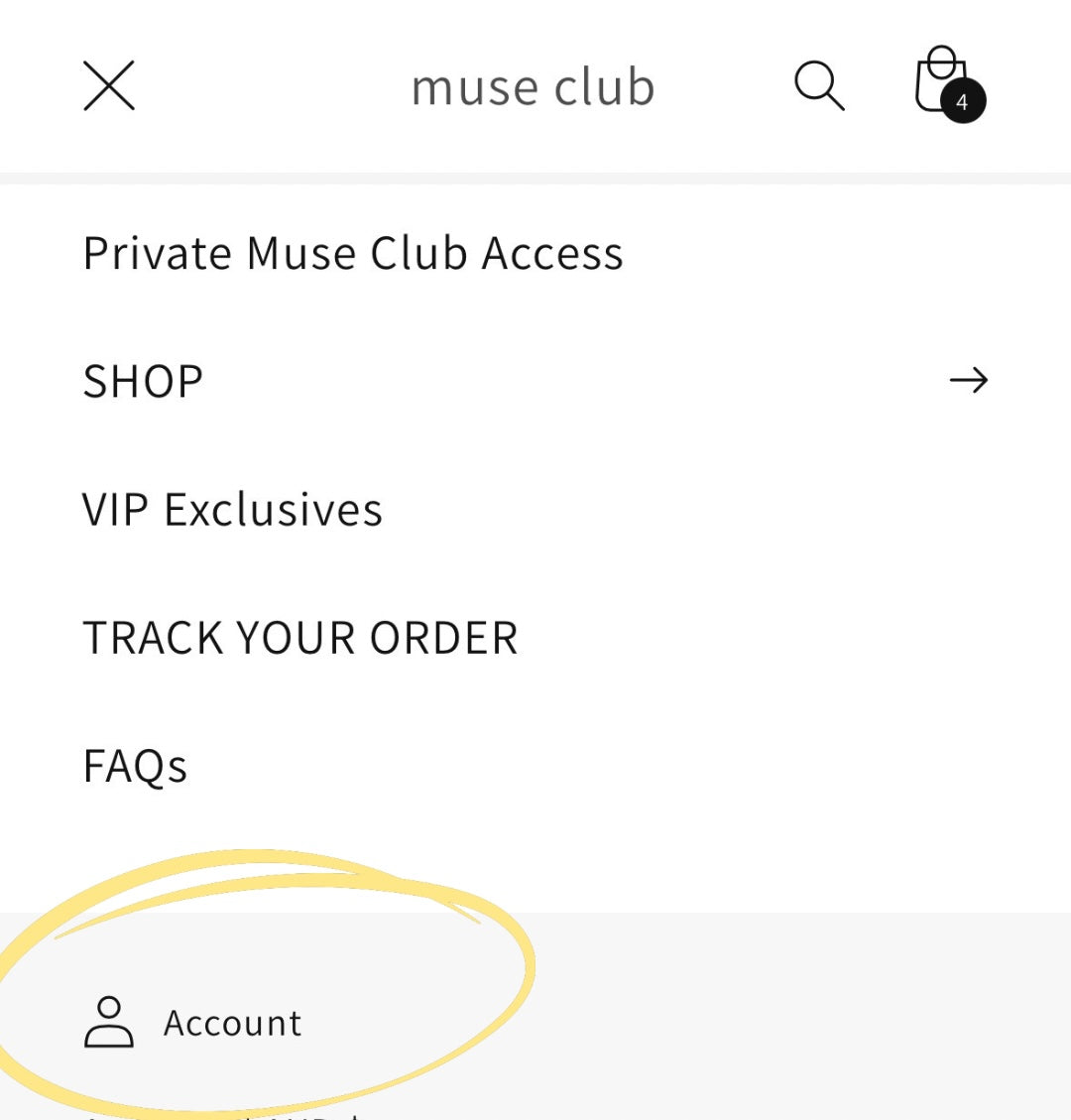The image size is (1071, 1120).
Task: Open TRACK YOUR ORDER
Action: click(x=300, y=637)
